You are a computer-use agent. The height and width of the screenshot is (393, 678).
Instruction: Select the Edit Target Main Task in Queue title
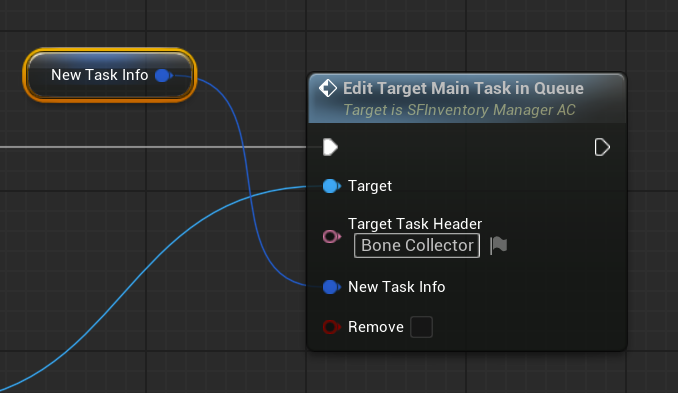[x=463, y=88]
